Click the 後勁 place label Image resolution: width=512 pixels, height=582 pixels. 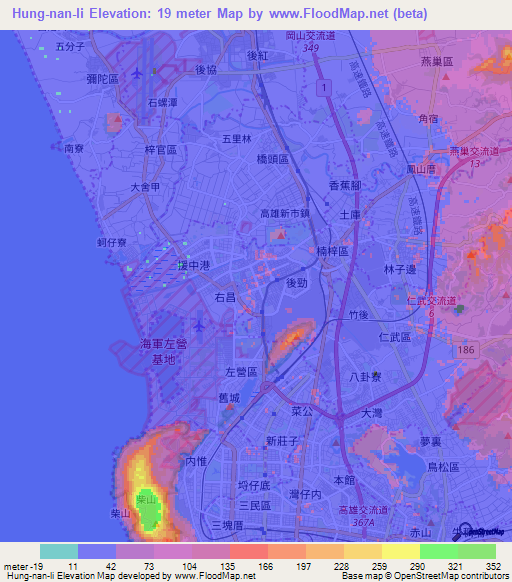click(297, 283)
